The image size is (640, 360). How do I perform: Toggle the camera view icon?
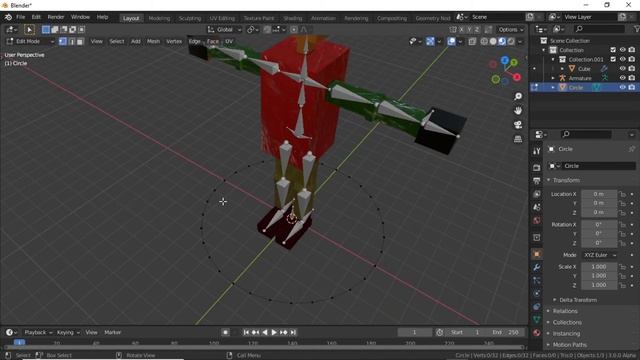[518, 125]
